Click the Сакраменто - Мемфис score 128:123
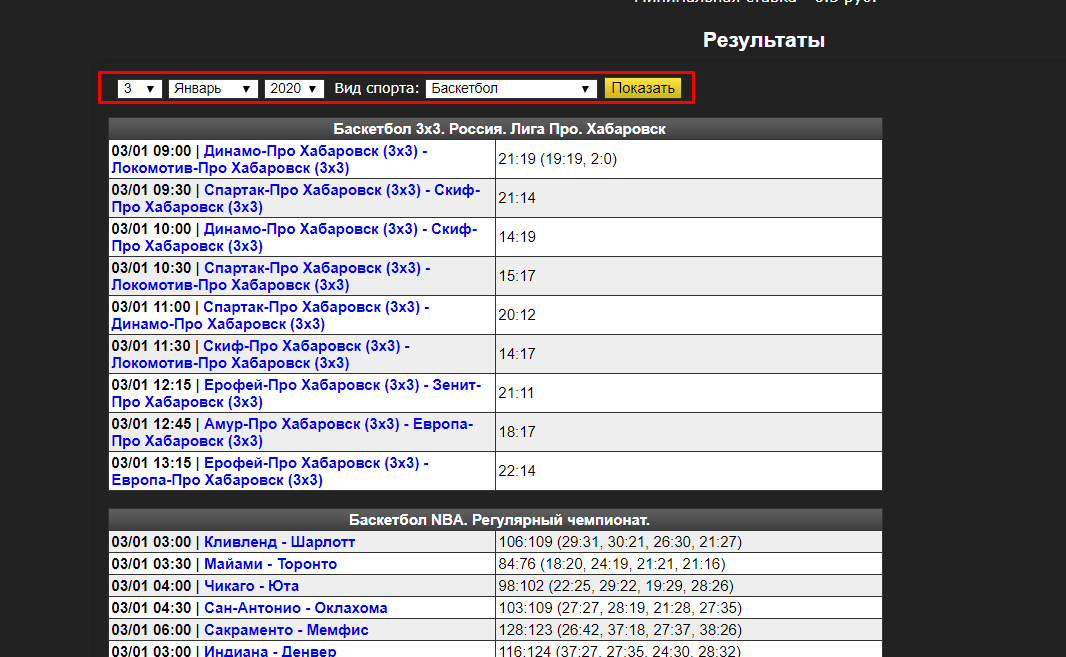Screen dimensions: 1066x657 [x=620, y=630]
